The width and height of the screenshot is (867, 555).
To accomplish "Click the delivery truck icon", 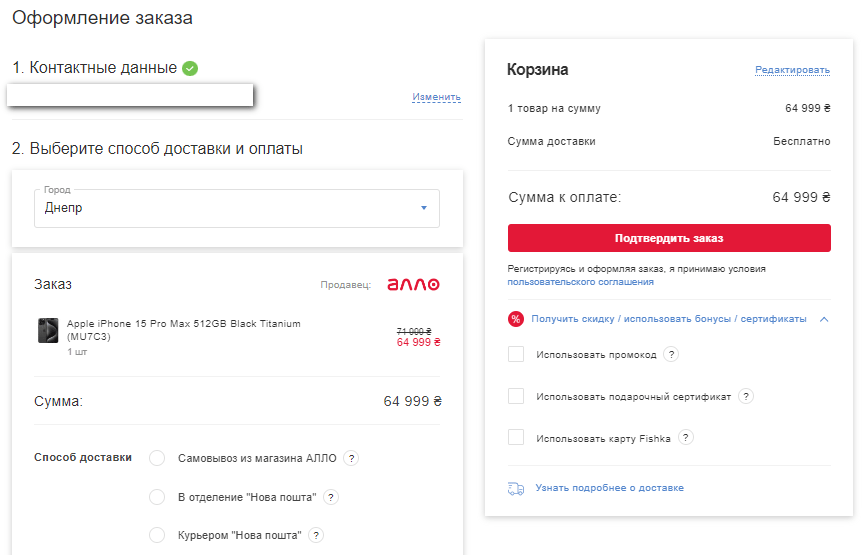I will point(516,488).
